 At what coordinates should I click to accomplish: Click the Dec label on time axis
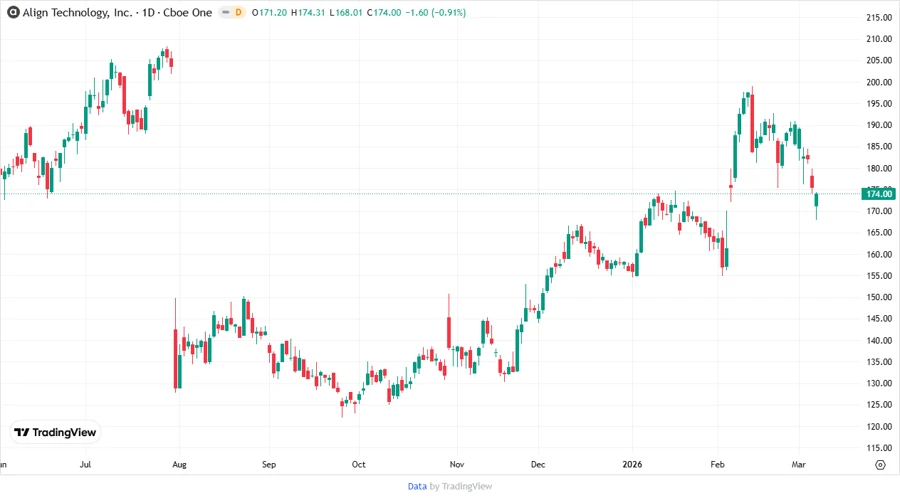538,464
